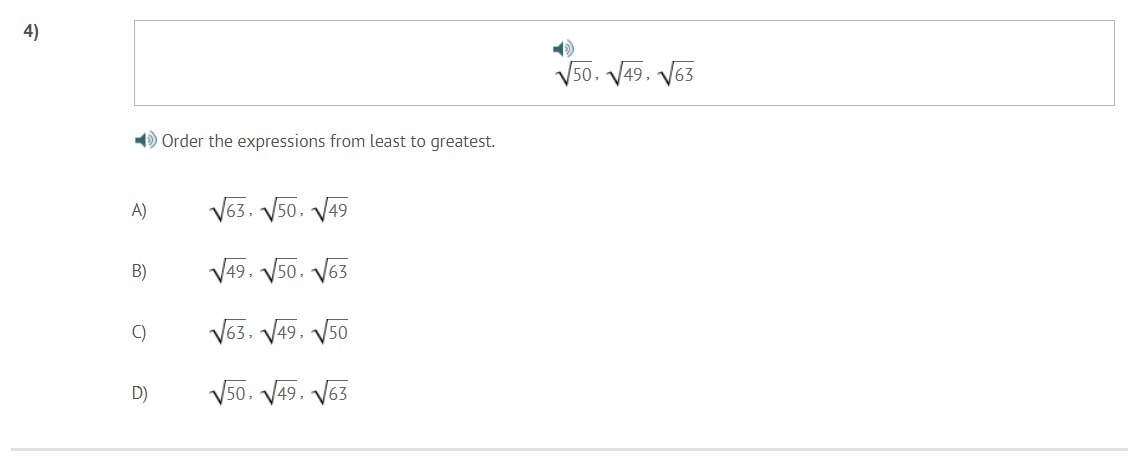Select answer choice letter B)
The width and height of the screenshot is (1134, 458).
[x=140, y=271]
